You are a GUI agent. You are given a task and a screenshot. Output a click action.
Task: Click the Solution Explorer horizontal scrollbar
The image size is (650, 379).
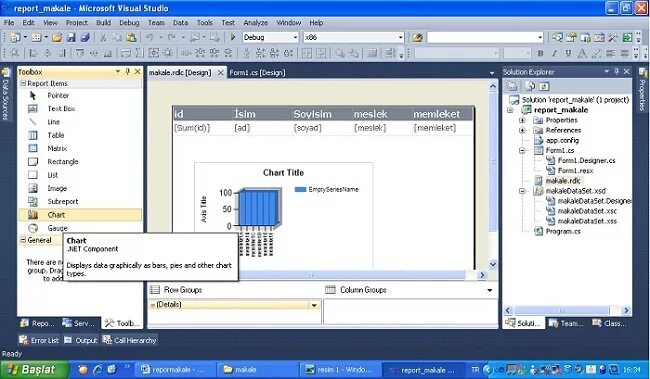pyautogui.click(x=561, y=310)
